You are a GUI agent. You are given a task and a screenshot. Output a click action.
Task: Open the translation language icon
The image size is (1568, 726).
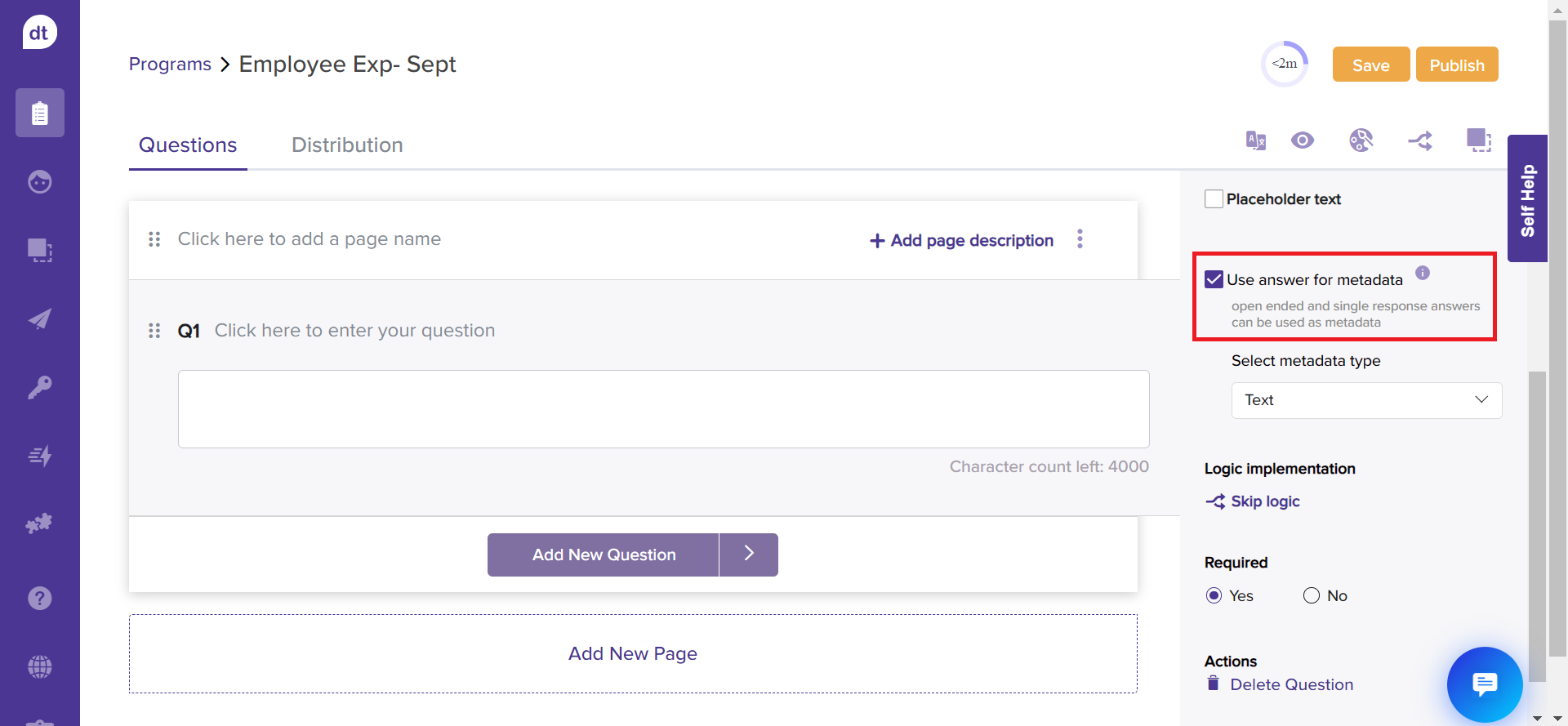point(1255,140)
